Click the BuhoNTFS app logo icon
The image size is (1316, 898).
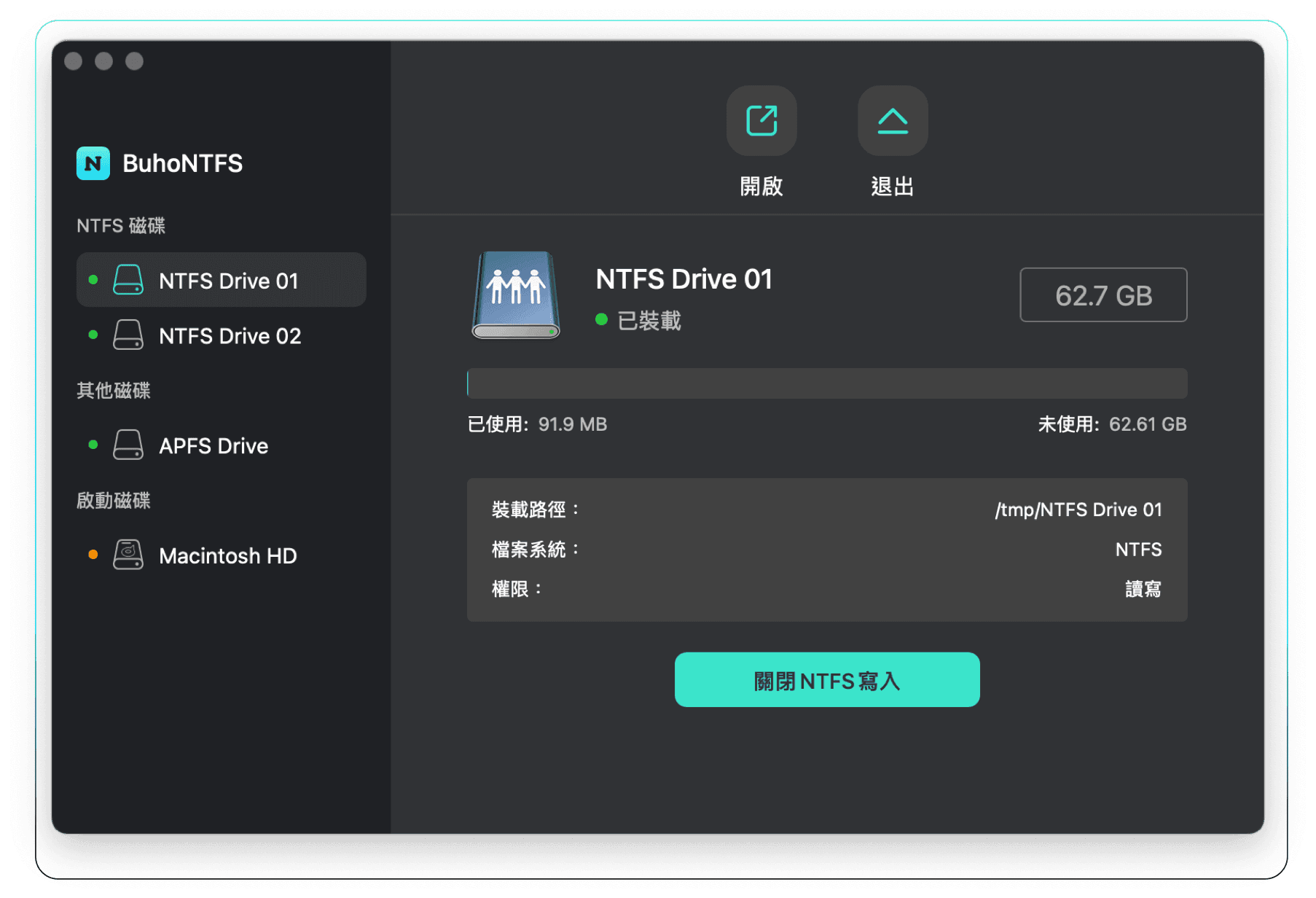(93, 163)
